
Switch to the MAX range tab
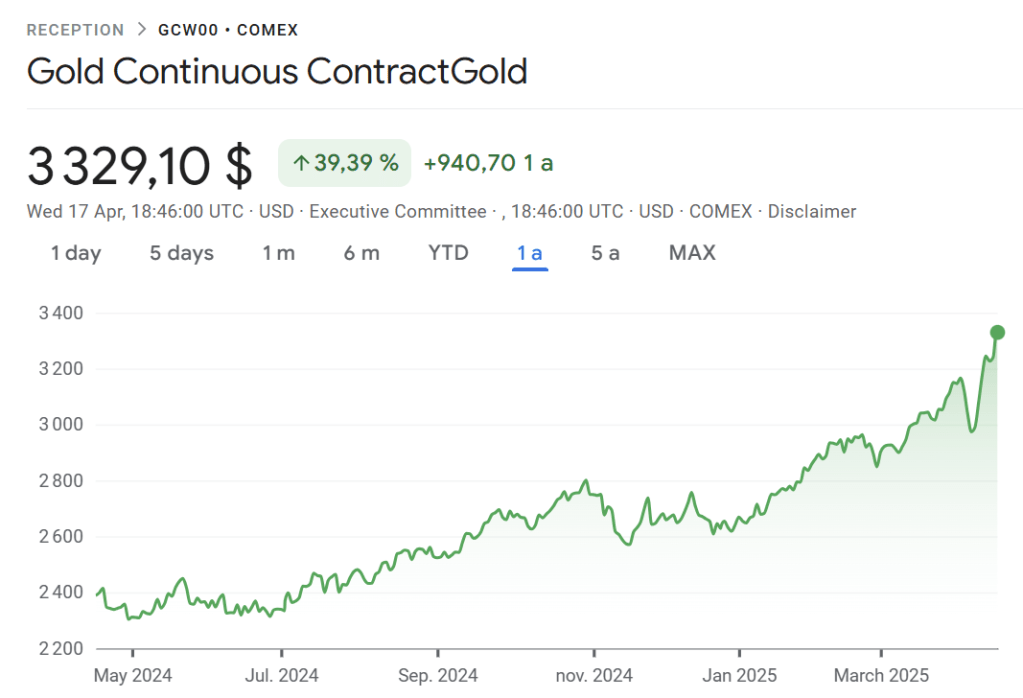point(692,253)
